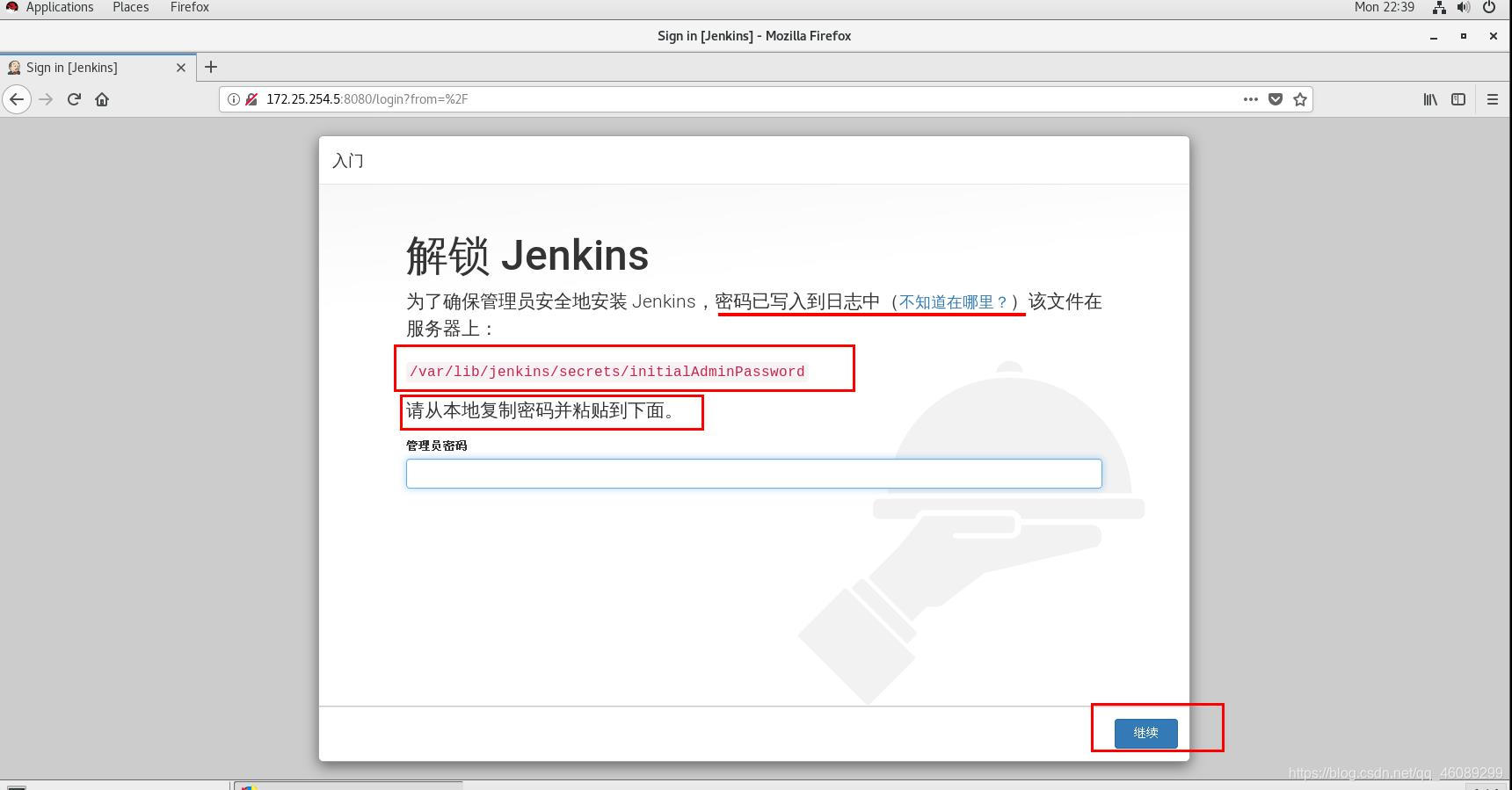The width and height of the screenshot is (1512, 790).
Task: Go to the Firefox home page
Action: coord(102,99)
